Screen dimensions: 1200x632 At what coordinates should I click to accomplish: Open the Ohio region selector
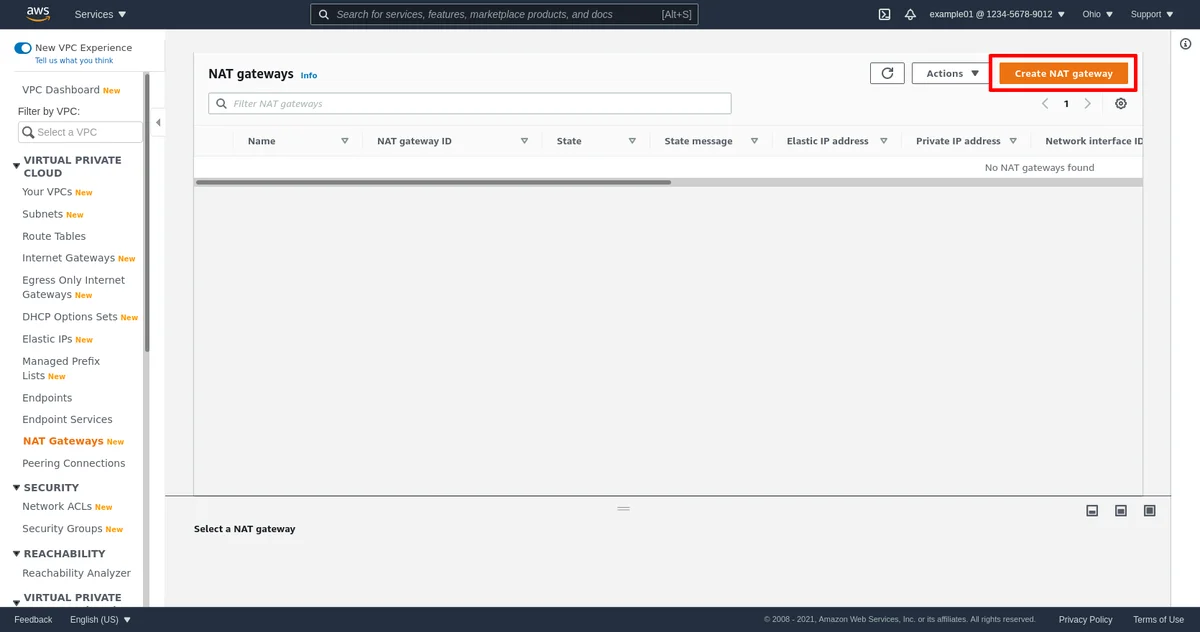point(1097,14)
